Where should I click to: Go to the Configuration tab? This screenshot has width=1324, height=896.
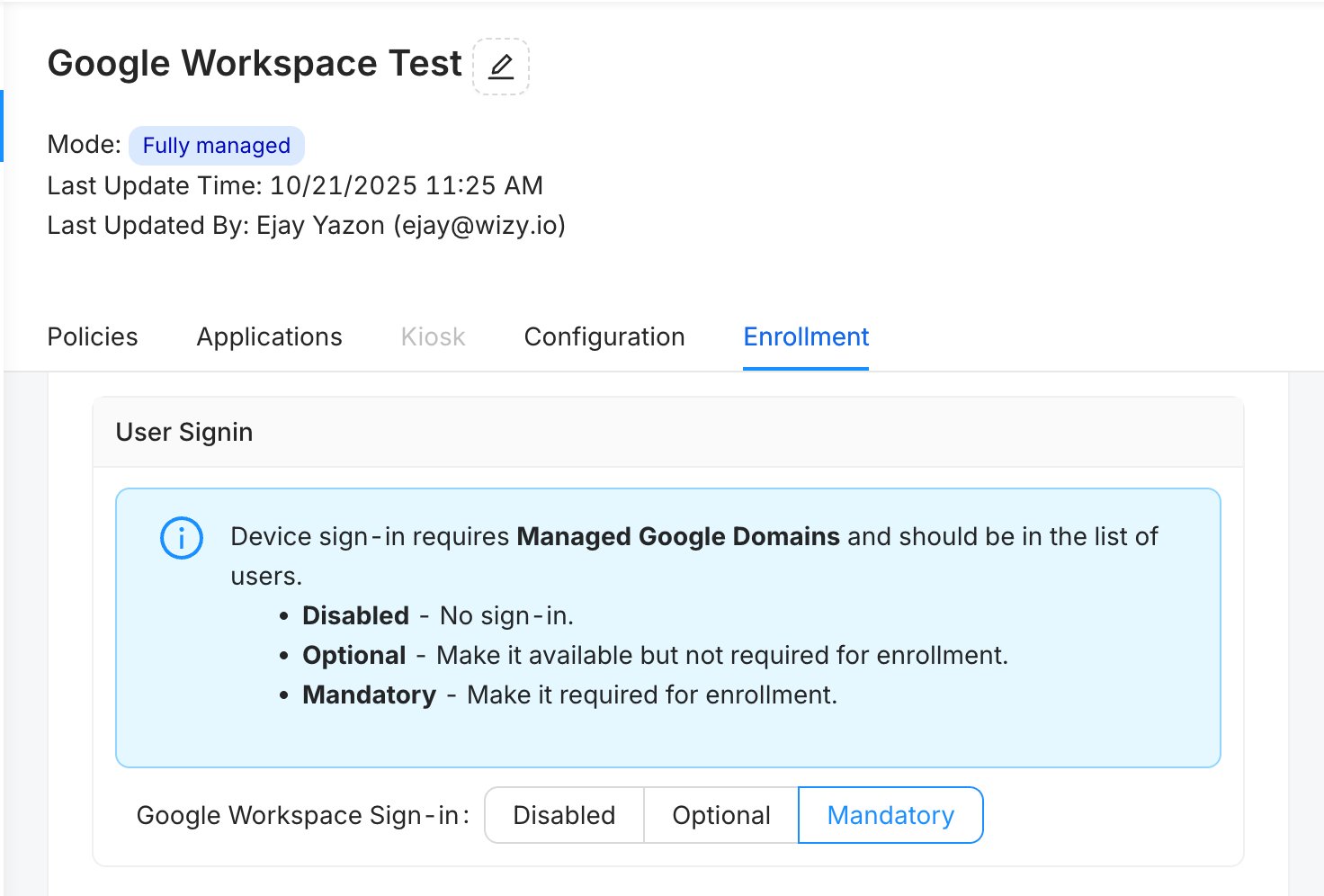pyautogui.click(x=604, y=336)
